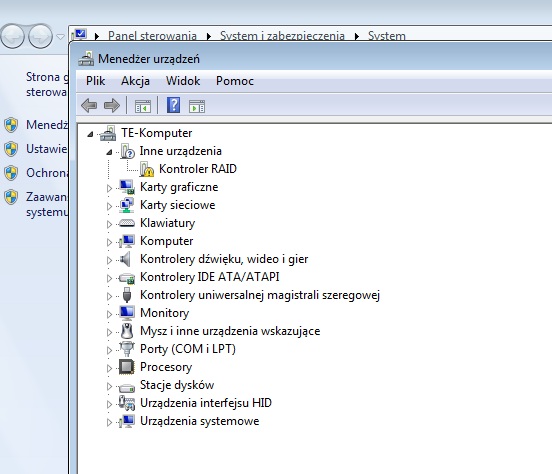Click the Procesory chip icon
Viewport: 552px width, 474px height.
[127, 367]
